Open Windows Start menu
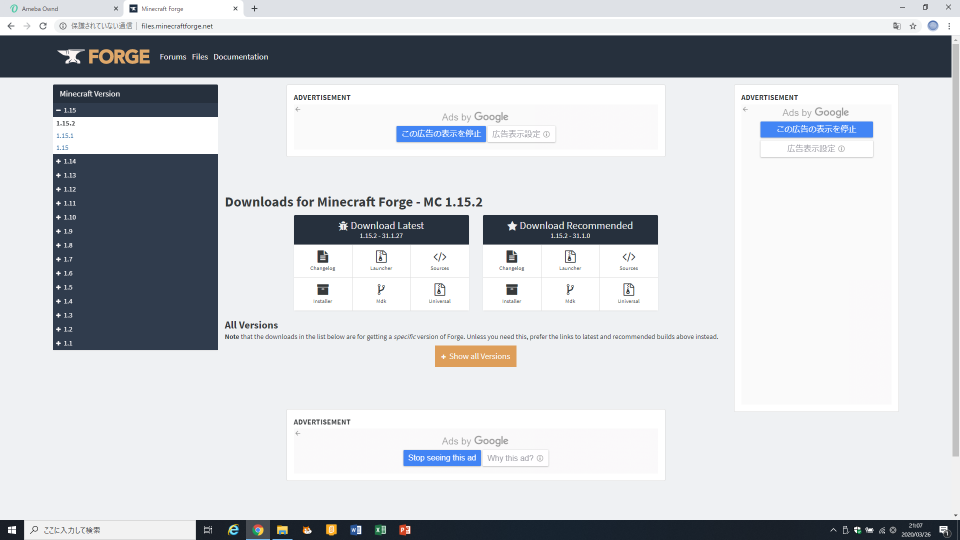This screenshot has width=960, height=540. click(x=12, y=530)
